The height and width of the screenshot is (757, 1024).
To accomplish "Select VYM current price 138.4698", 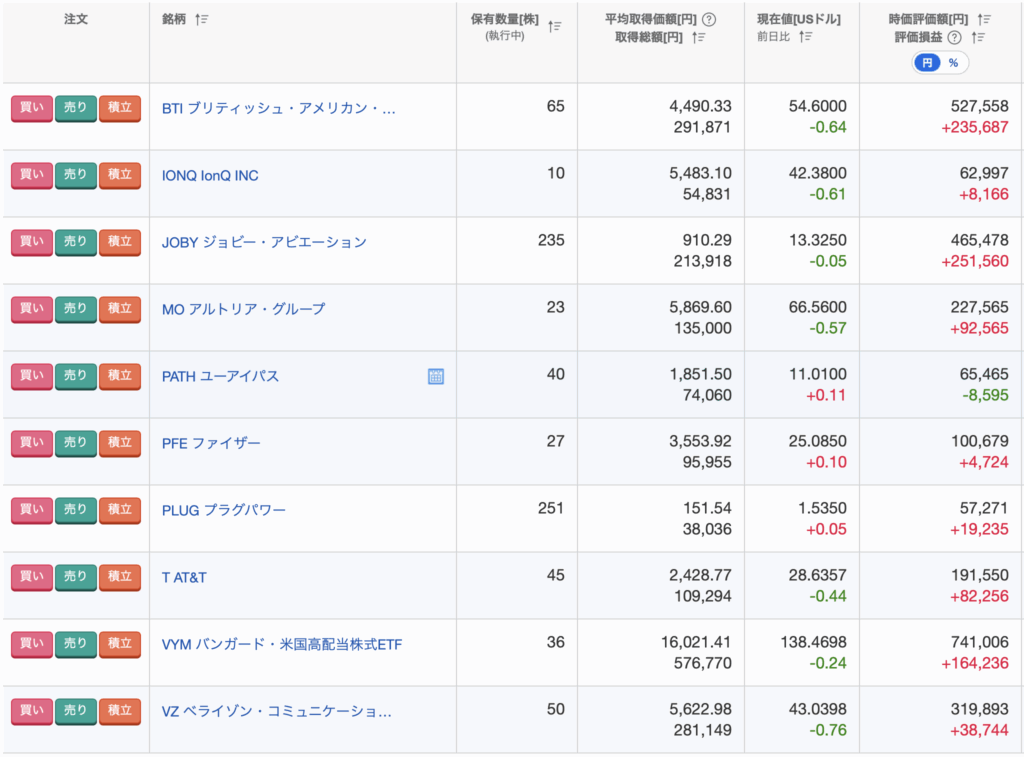I will (814, 643).
